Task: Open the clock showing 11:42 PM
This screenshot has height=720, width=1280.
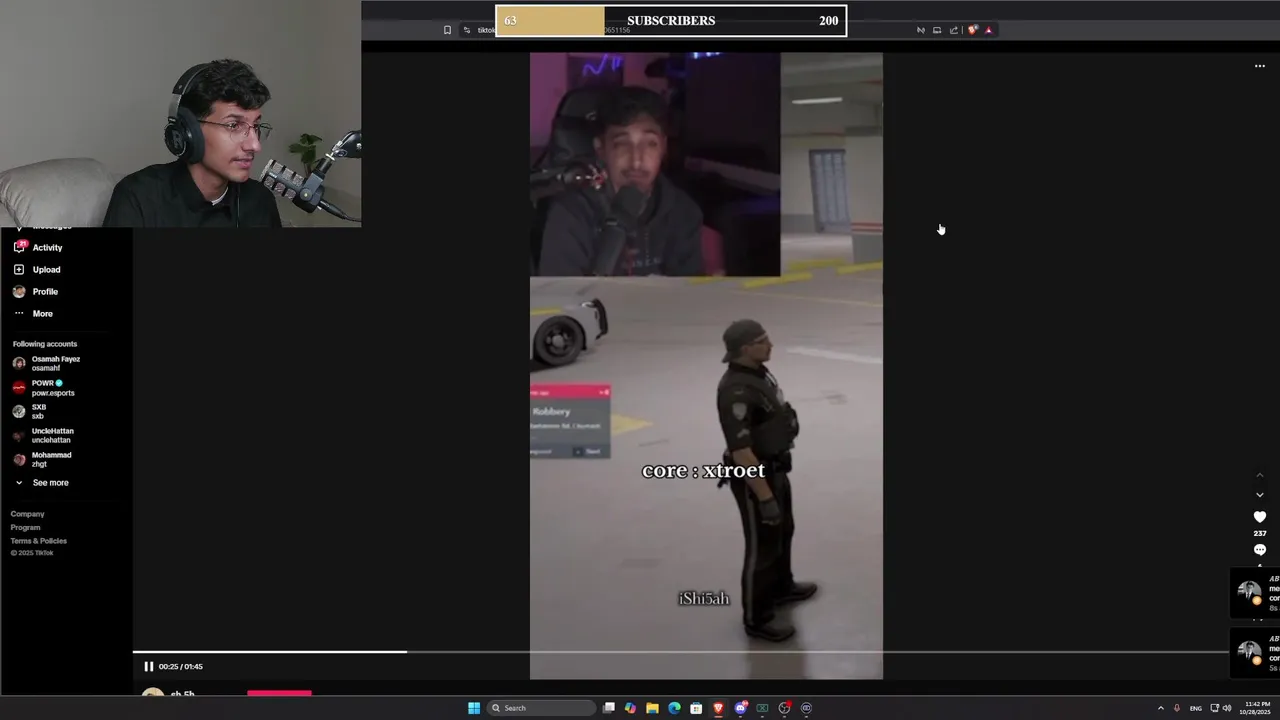Action: [x=1256, y=708]
